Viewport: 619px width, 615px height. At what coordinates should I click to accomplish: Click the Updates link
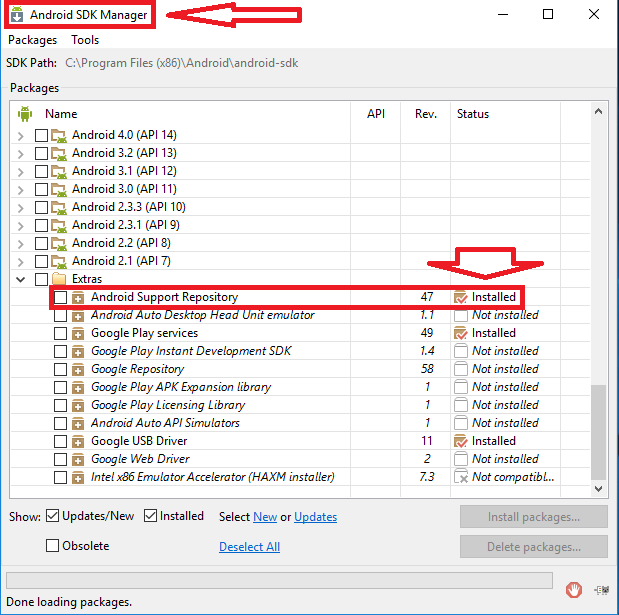315,517
